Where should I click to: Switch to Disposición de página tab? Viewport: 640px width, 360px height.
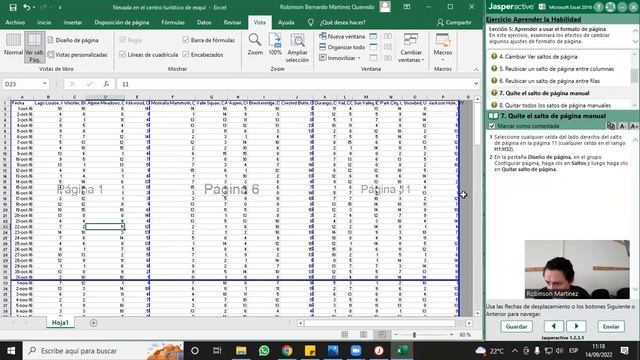pos(122,22)
